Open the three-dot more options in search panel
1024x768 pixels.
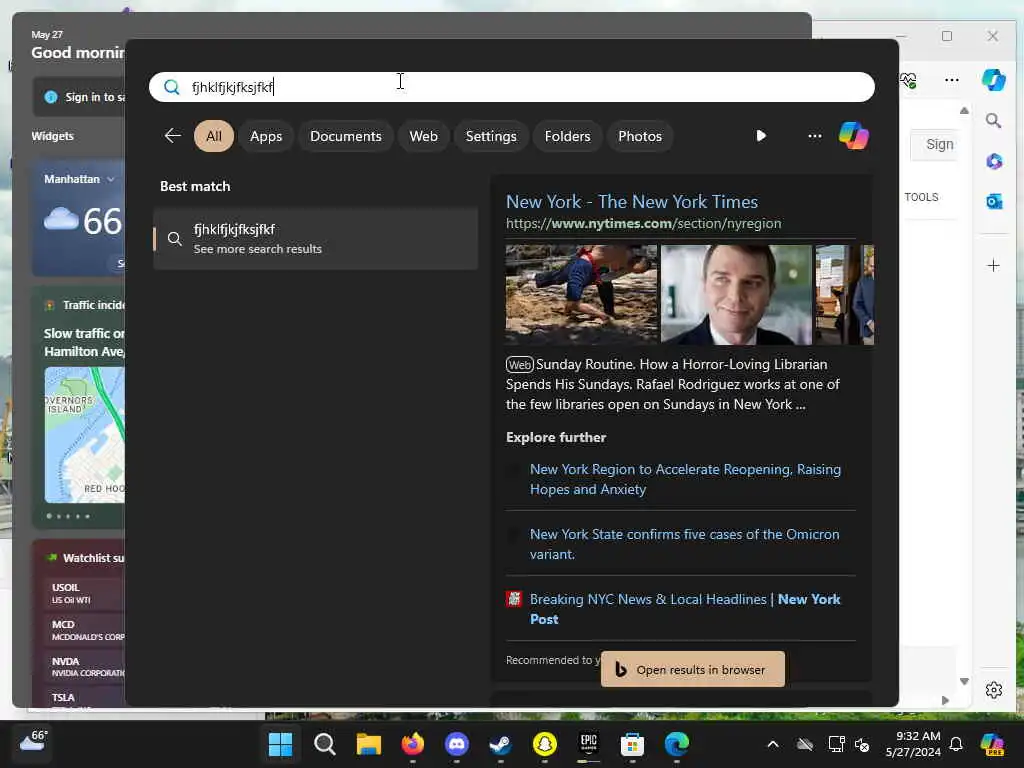pyautogui.click(x=814, y=136)
